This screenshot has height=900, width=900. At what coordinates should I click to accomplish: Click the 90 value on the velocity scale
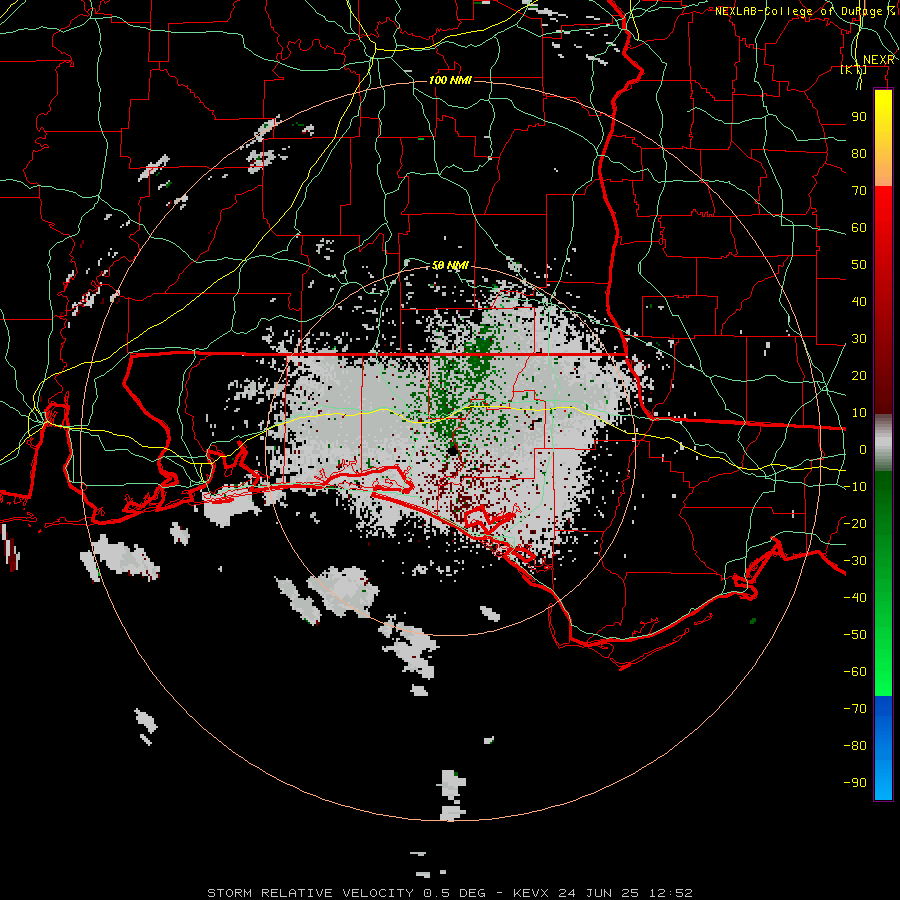click(859, 117)
